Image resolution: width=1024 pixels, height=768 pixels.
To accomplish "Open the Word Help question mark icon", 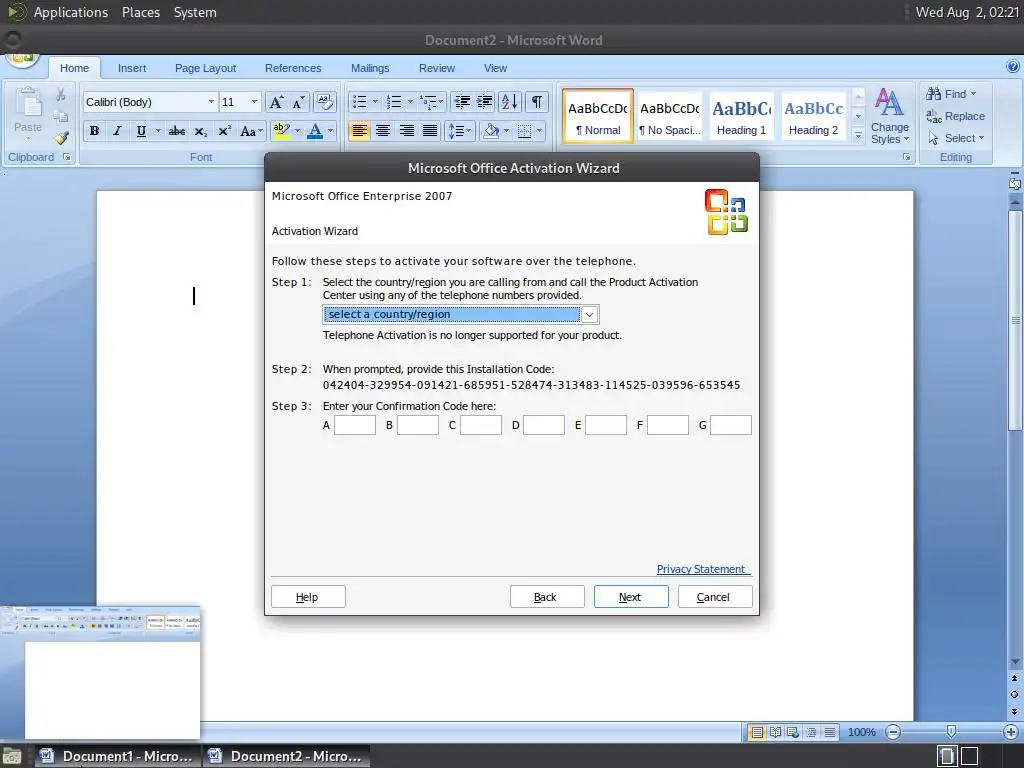I will (1013, 66).
